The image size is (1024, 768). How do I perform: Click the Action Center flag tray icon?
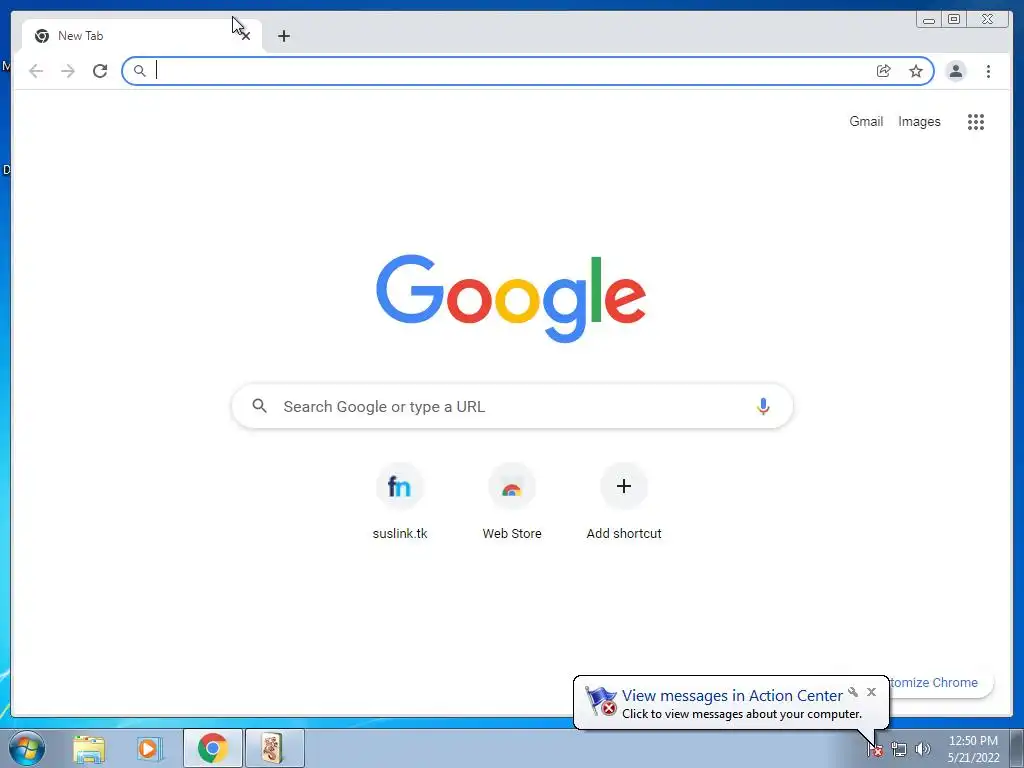tap(875, 750)
